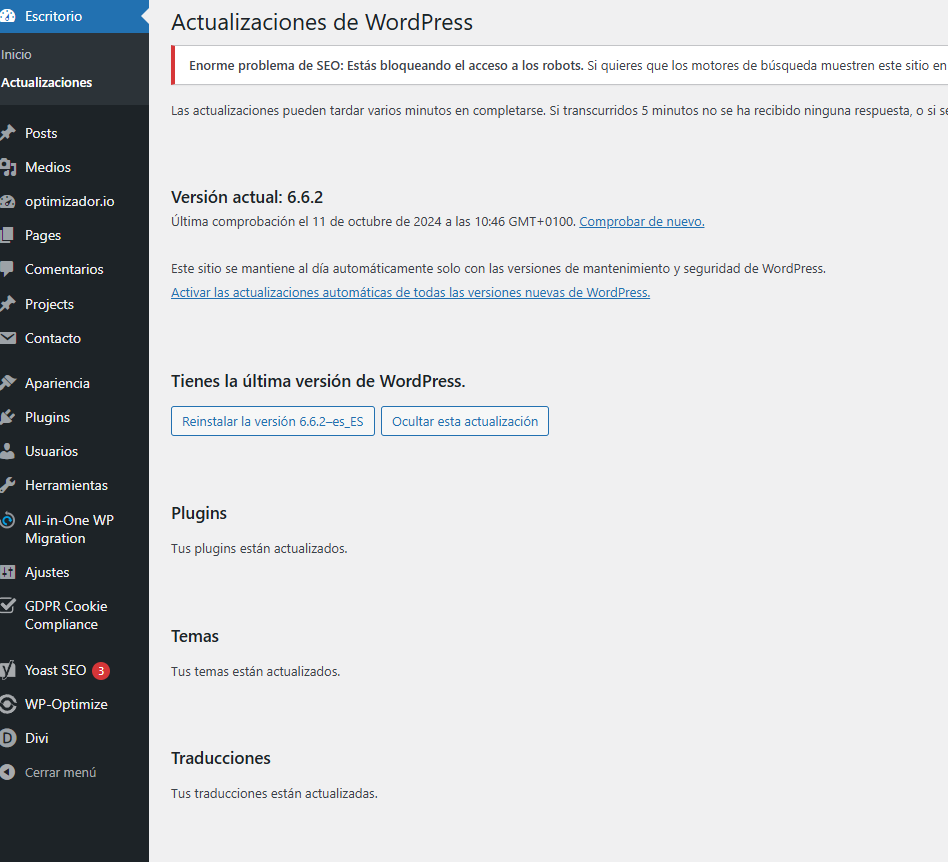Viewport: 948px width, 862px height.
Task: Click the Cerrar menú arrow icon
Action: [7, 773]
